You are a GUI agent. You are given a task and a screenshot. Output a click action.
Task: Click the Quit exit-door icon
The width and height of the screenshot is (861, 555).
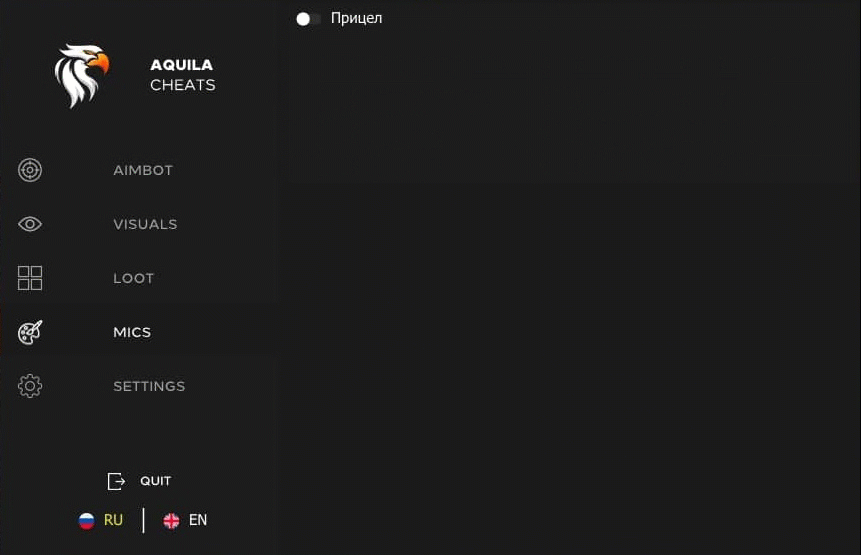[x=117, y=481]
